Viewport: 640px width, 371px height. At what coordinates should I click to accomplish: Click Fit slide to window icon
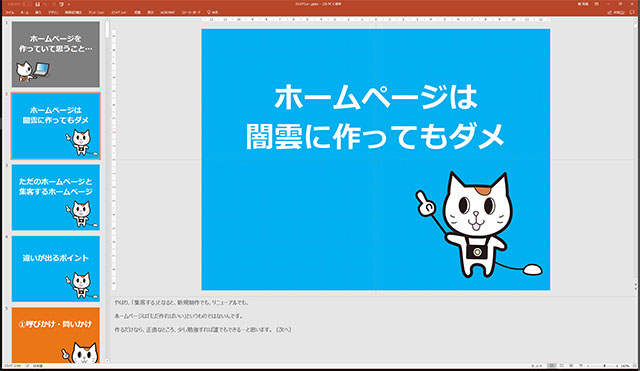[634, 366]
